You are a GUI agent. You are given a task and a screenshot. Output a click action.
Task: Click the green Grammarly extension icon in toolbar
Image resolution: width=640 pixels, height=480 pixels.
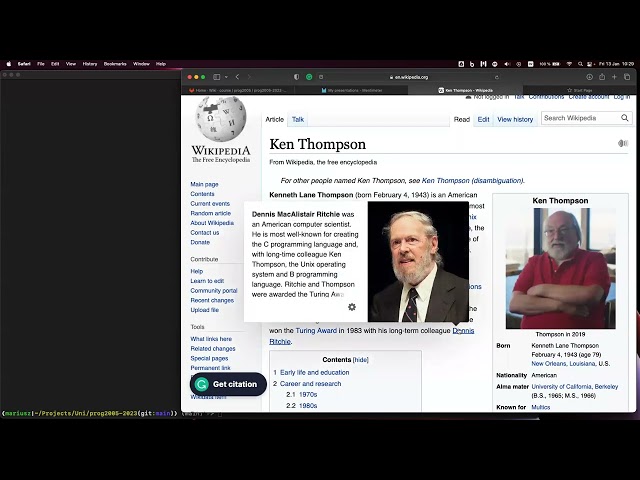point(309,77)
